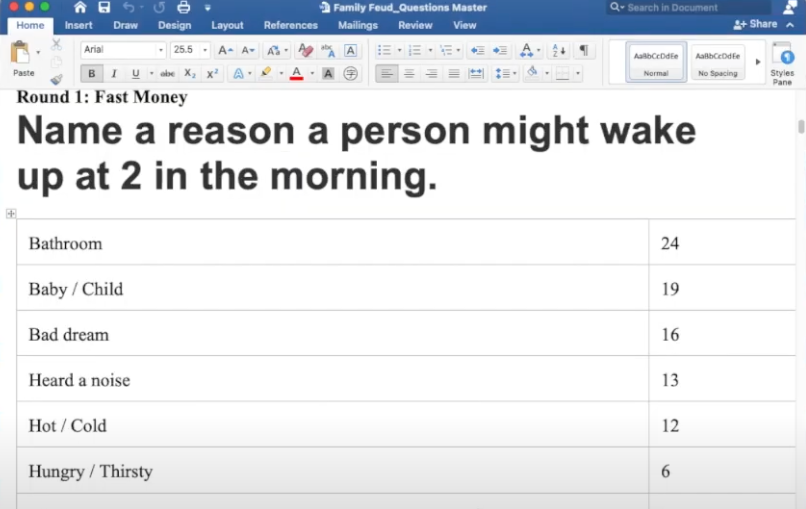This screenshot has width=806, height=509.
Task: Open the Design tab
Action: tap(174, 25)
